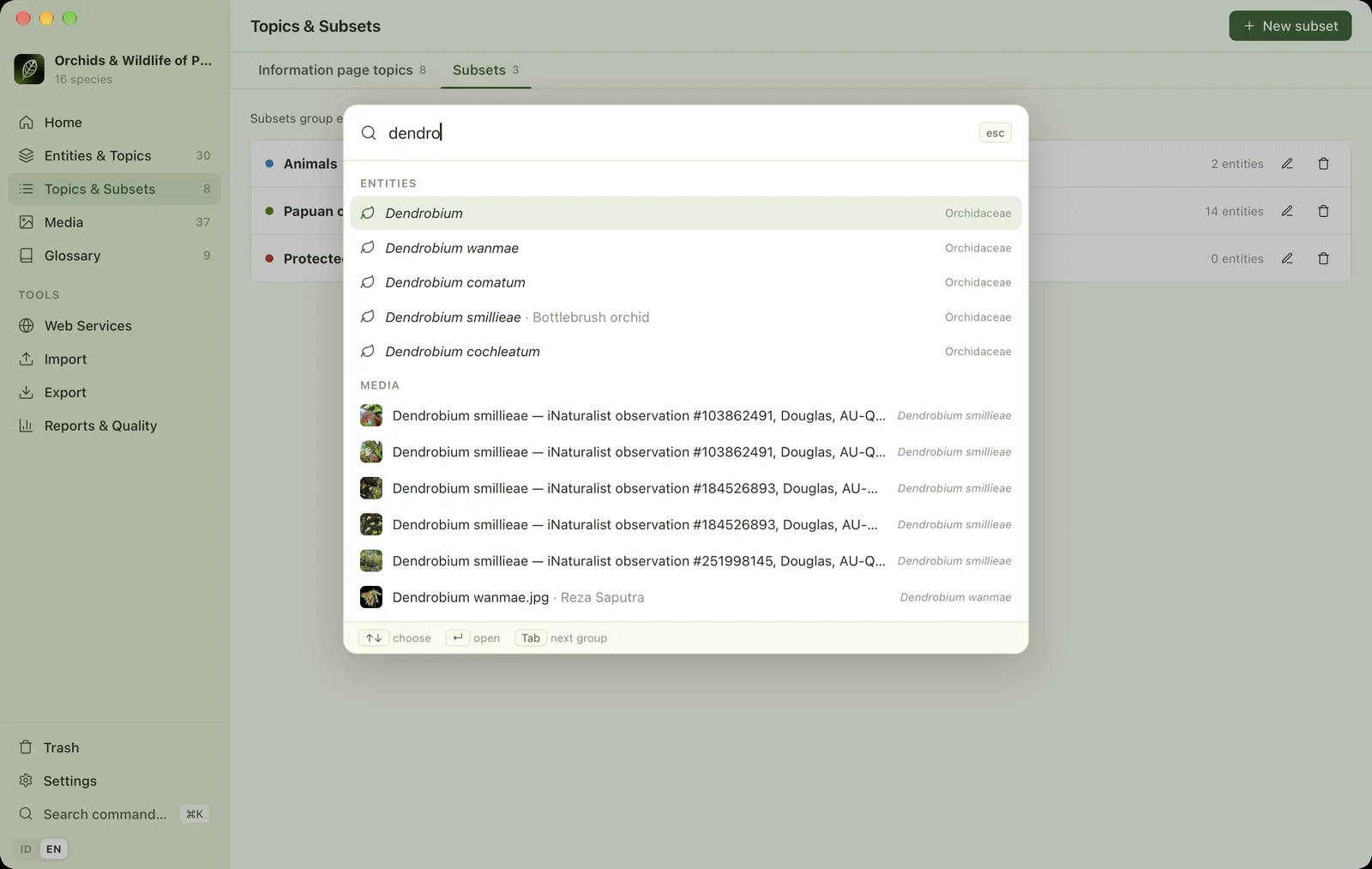The image size is (1372, 869).
Task: Switch to Information page topics tab
Action: (x=342, y=70)
